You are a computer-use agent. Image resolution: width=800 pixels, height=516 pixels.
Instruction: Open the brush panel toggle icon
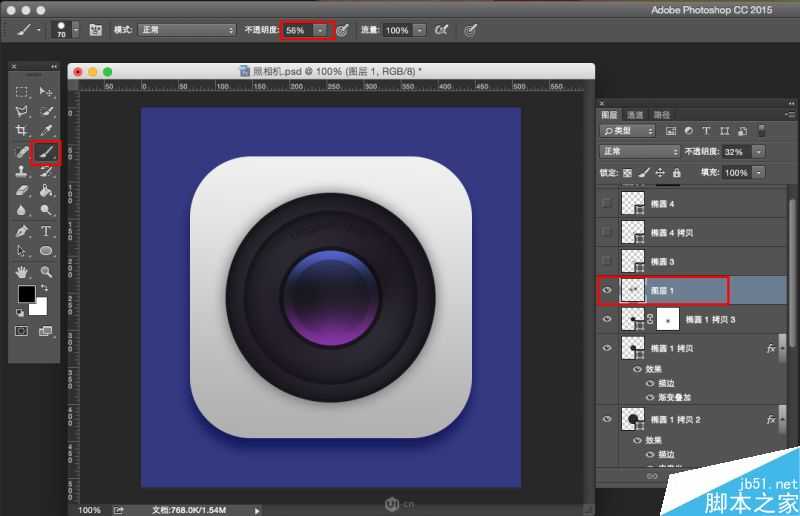pos(96,31)
